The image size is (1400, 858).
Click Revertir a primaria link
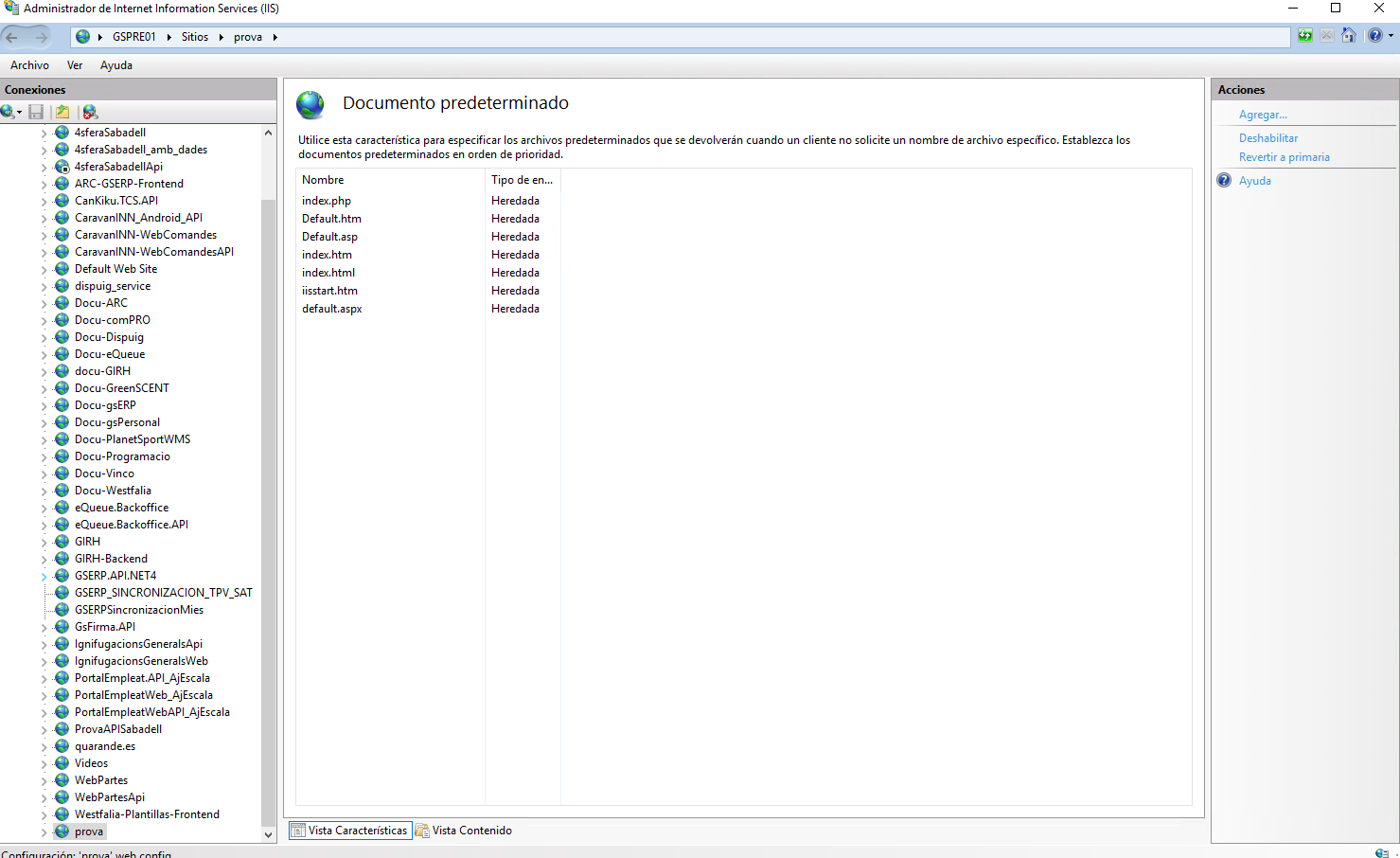[x=1284, y=157]
